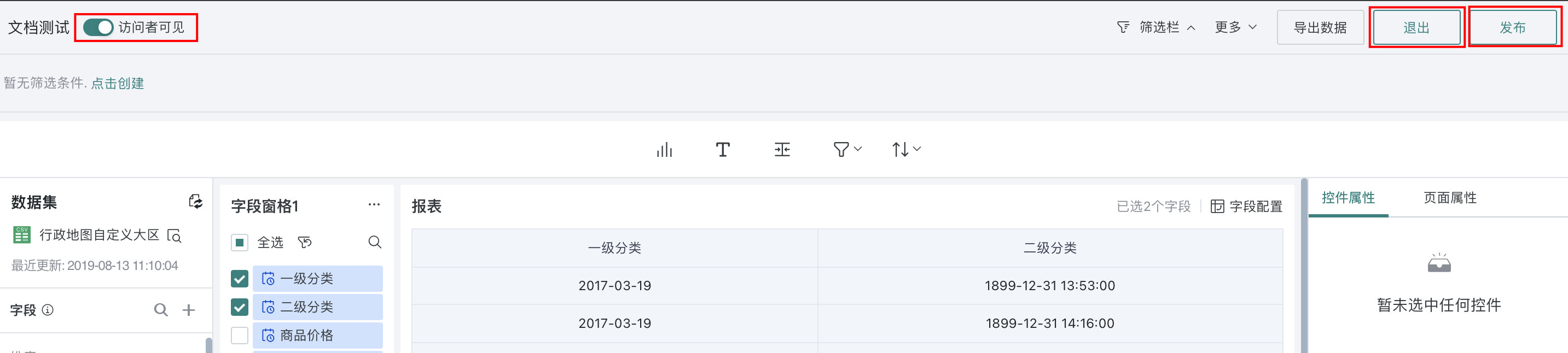
Task: Expand the 更多 dropdown menu
Action: (x=1236, y=27)
